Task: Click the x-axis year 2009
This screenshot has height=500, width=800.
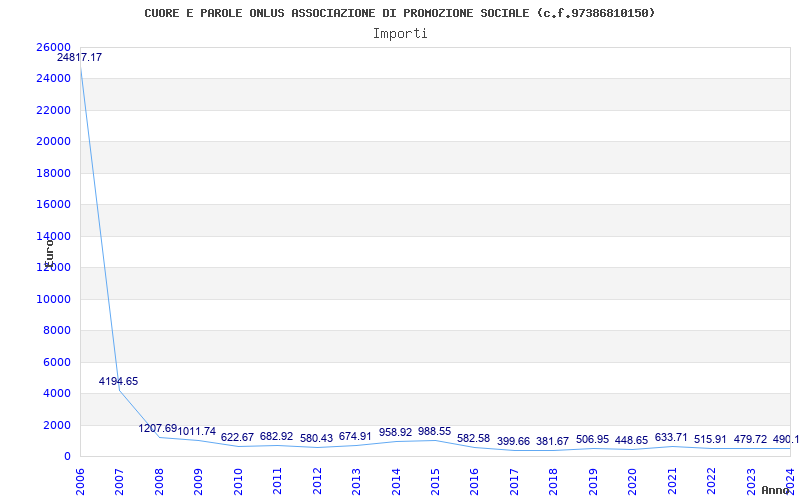Action: (x=198, y=482)
